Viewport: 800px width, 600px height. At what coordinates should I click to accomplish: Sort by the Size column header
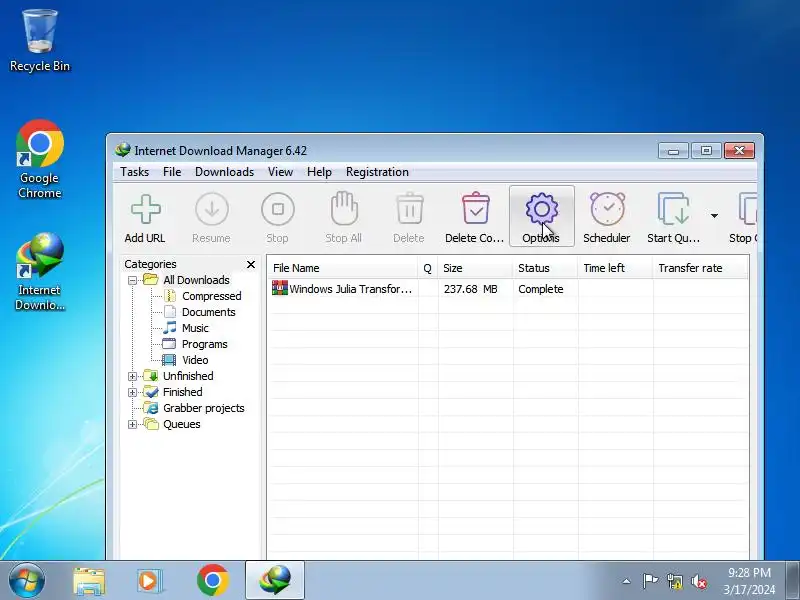(x=475, y=268)
